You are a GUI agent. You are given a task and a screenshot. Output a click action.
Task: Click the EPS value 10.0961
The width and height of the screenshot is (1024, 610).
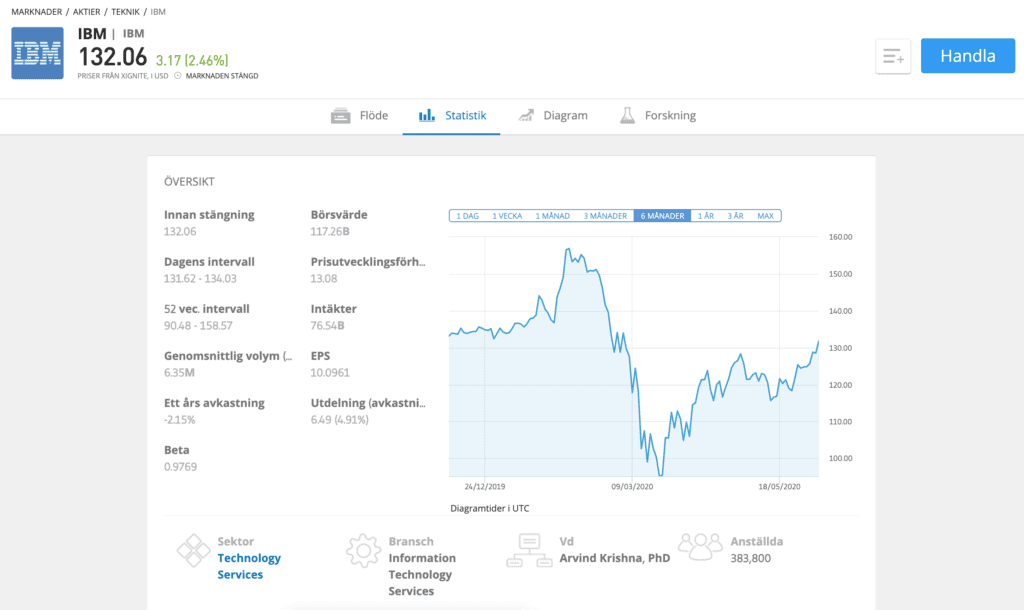click(x=330, y=372)
